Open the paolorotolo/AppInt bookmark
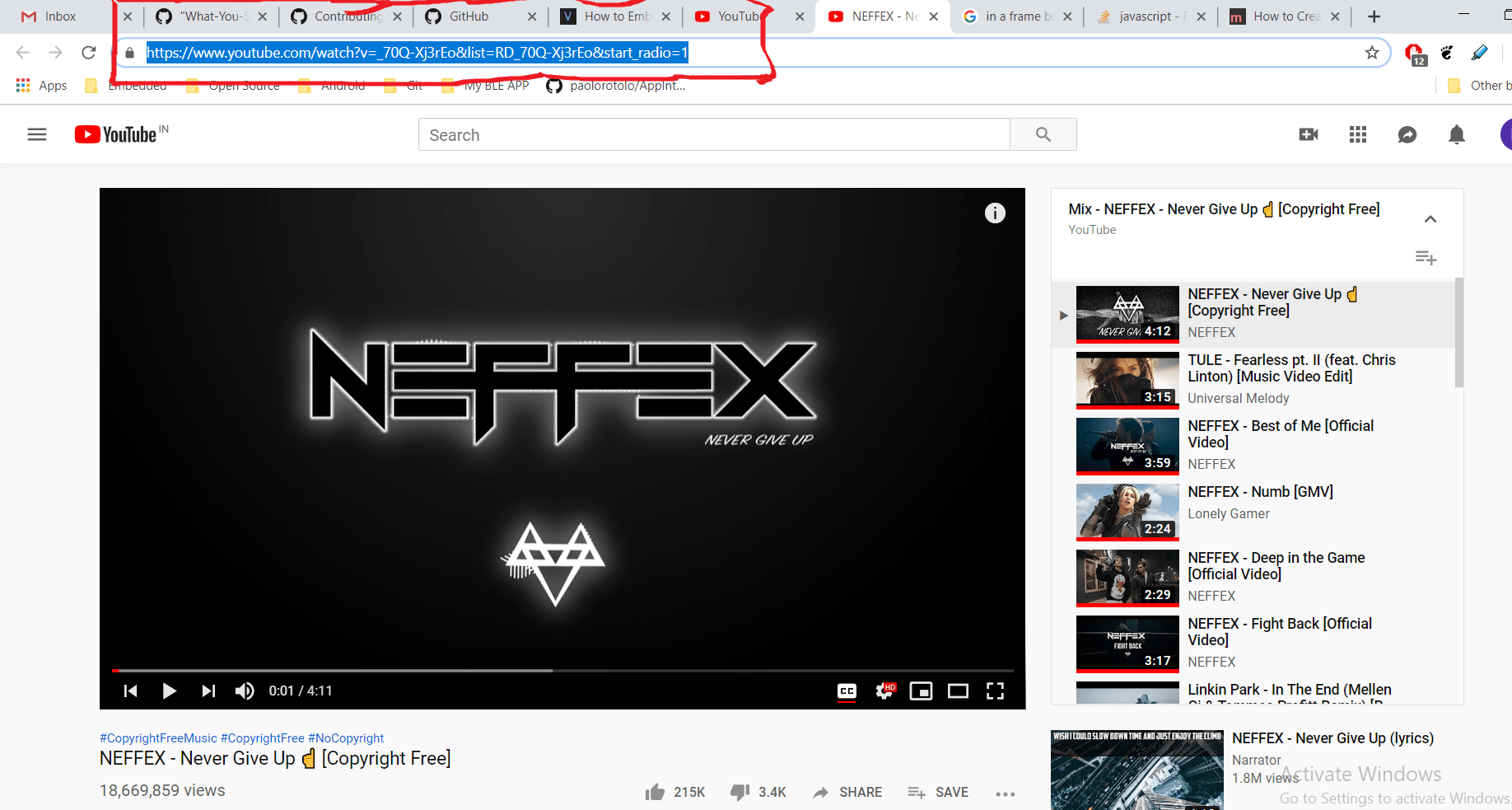Screen dimensions: 1512x810 point(616,86)
